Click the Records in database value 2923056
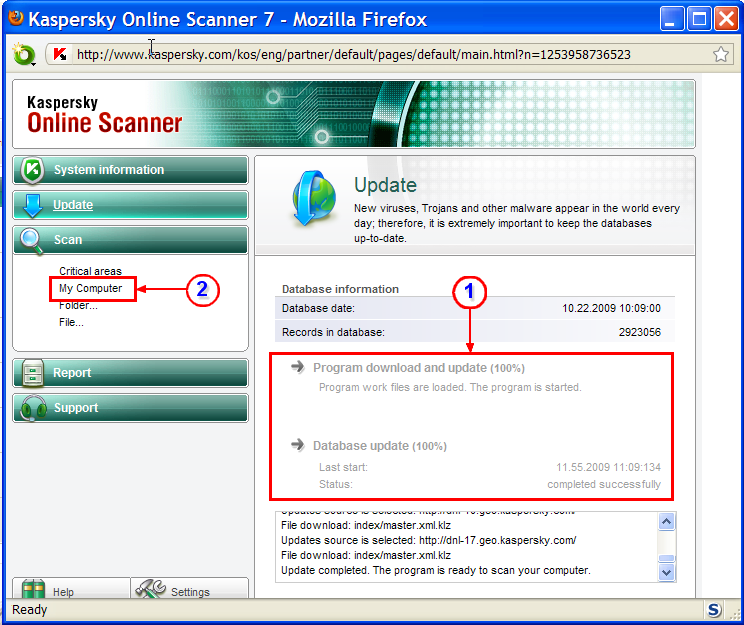 pos(640,332)
